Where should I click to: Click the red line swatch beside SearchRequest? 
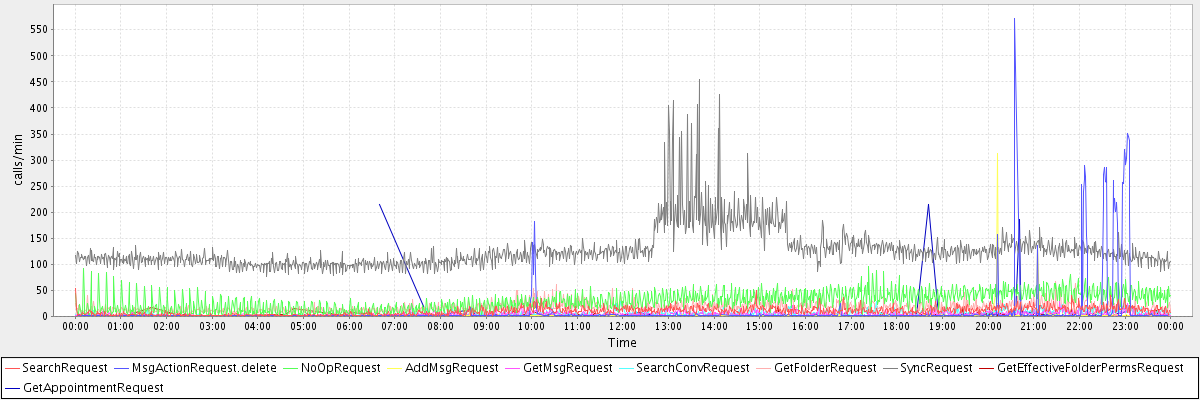[13, 368]
